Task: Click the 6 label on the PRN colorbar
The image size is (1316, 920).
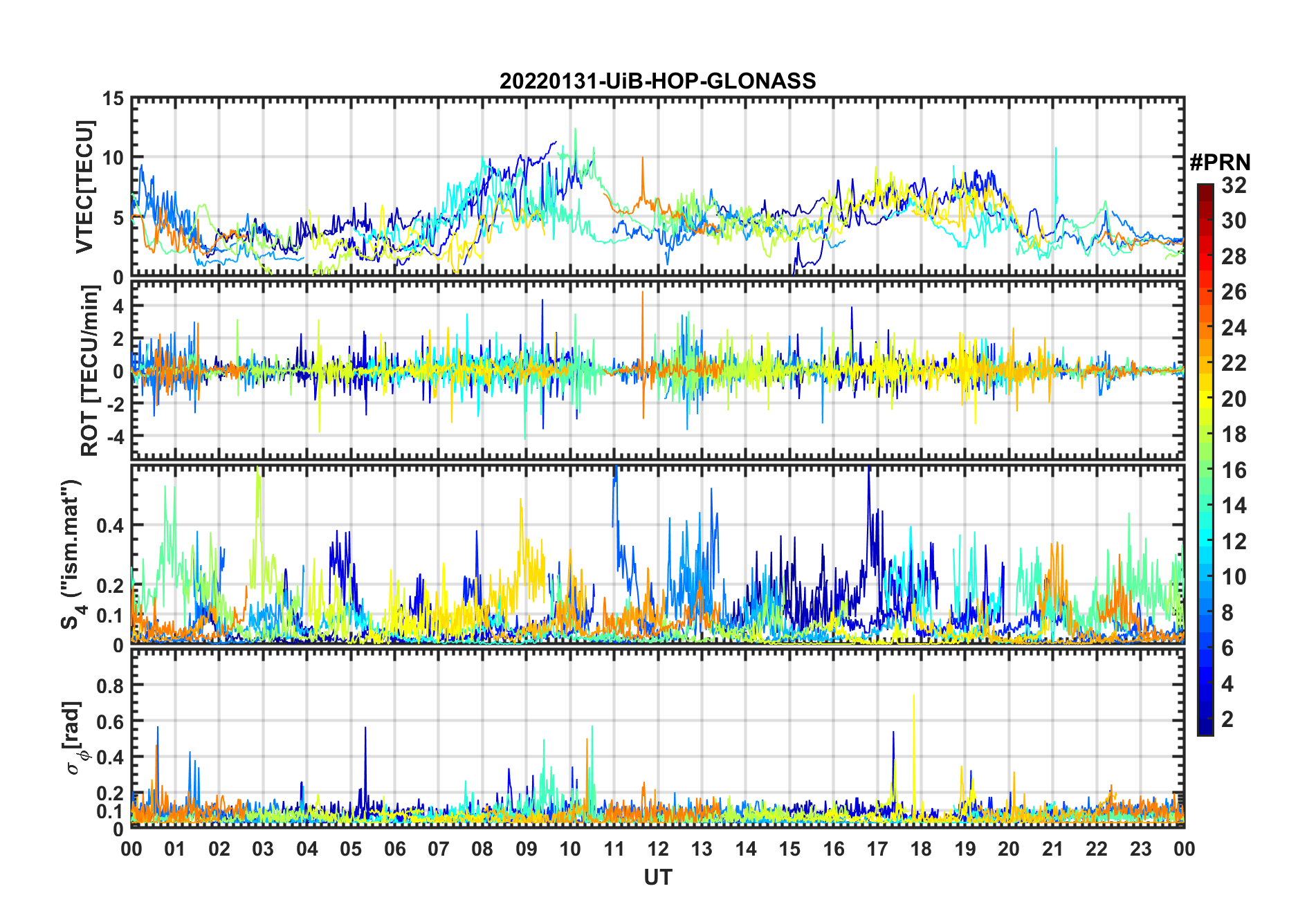Action: [x=1227, y=648]
